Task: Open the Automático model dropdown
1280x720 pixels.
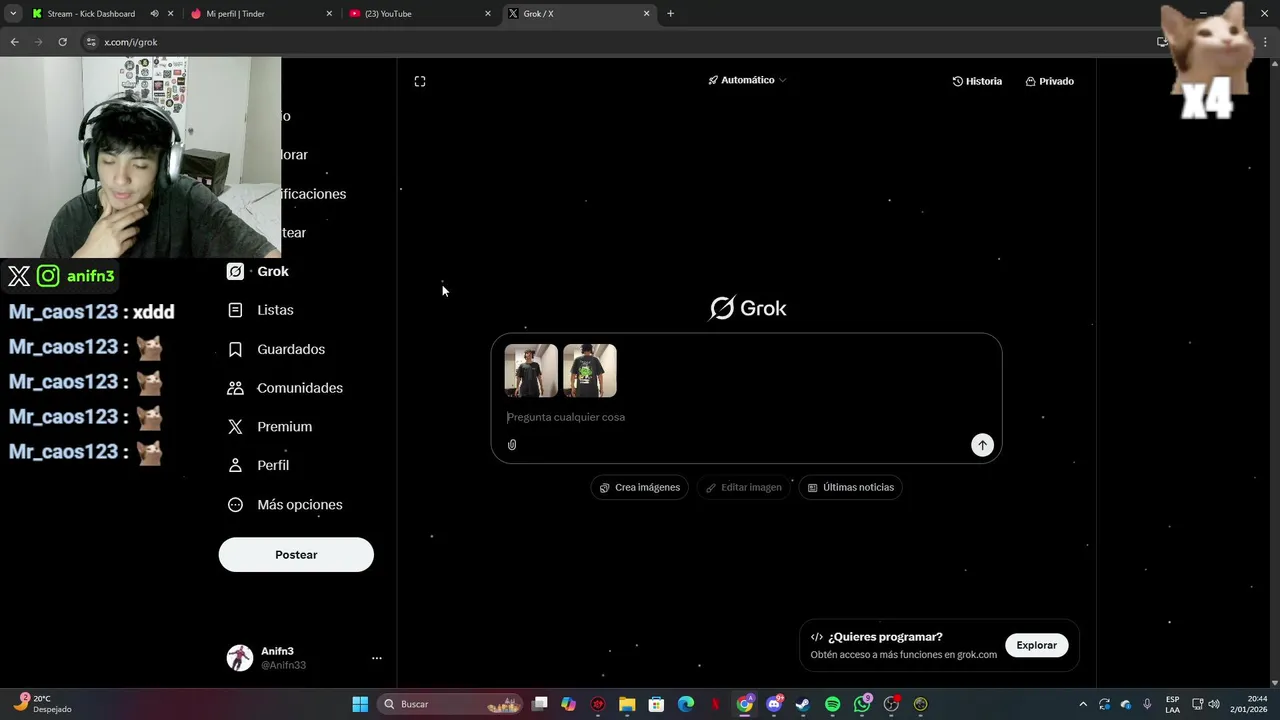Action: [747, 80]
